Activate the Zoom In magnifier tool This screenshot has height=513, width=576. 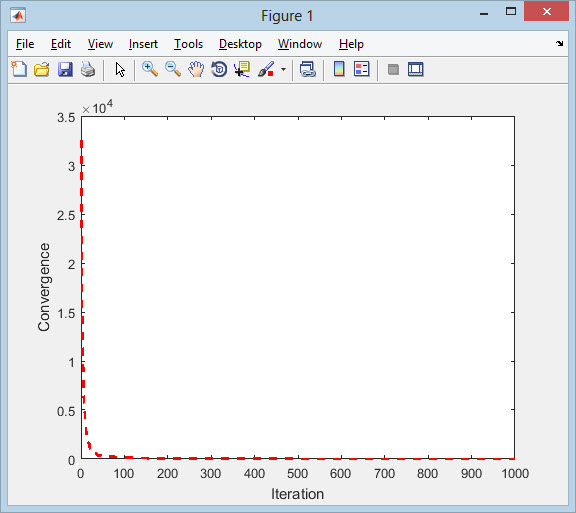150,69
